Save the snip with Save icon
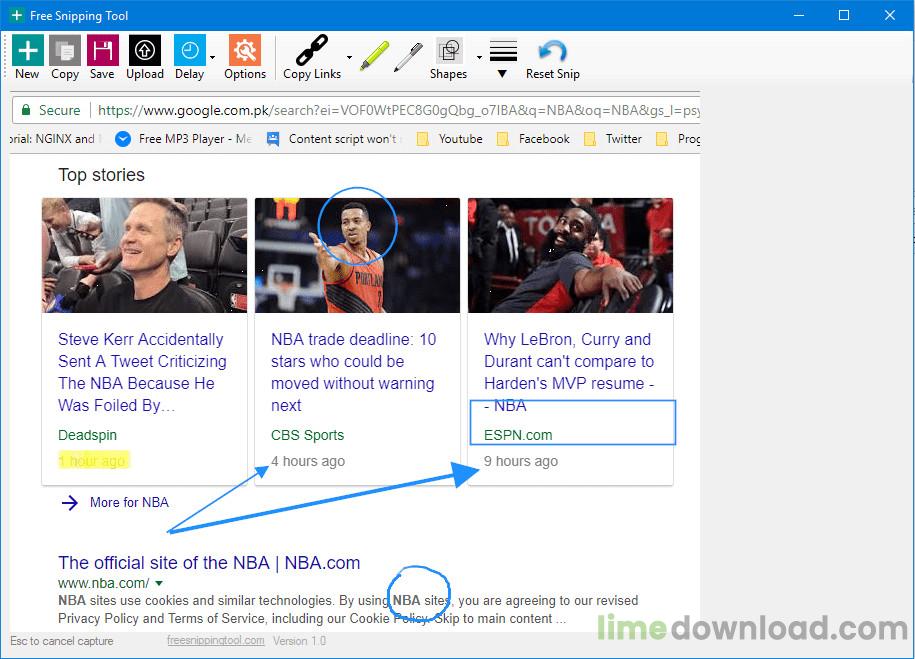Screen dimensions: 915x659 [x=103, y=50]
